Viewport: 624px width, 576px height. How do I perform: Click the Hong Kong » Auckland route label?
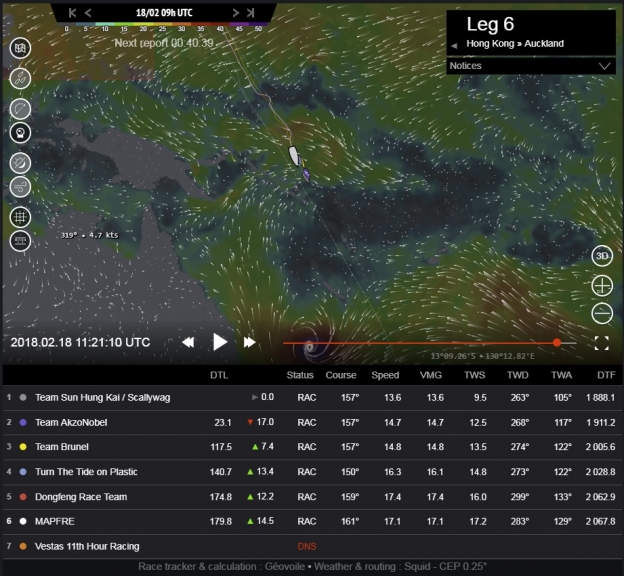click(515, 44)
